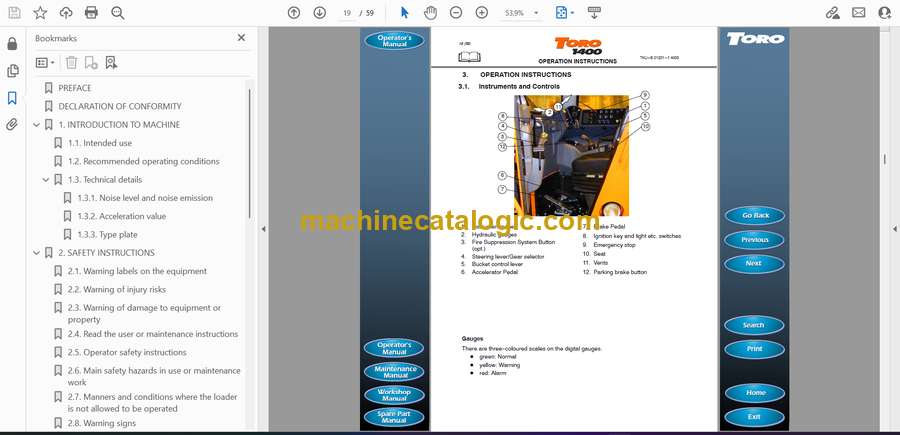Click the blue Home button
Screen dimensions: 900x435
coord(755,393)
